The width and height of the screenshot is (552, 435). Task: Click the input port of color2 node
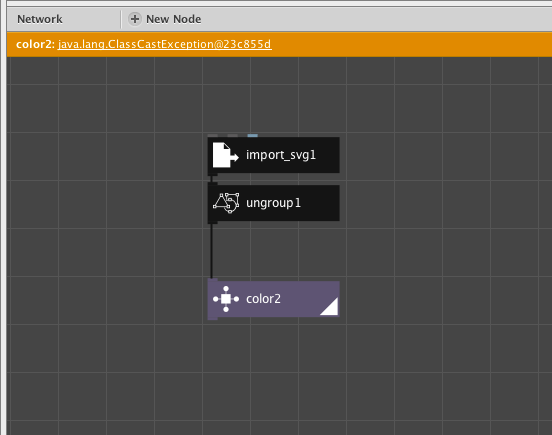click(x=213, y=280)
